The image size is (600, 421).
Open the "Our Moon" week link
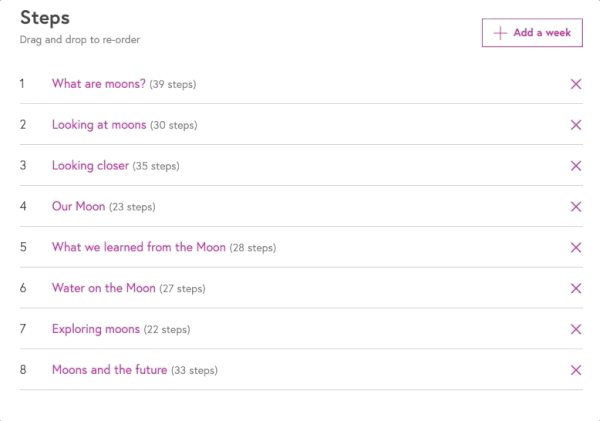(x=78, y=207)
